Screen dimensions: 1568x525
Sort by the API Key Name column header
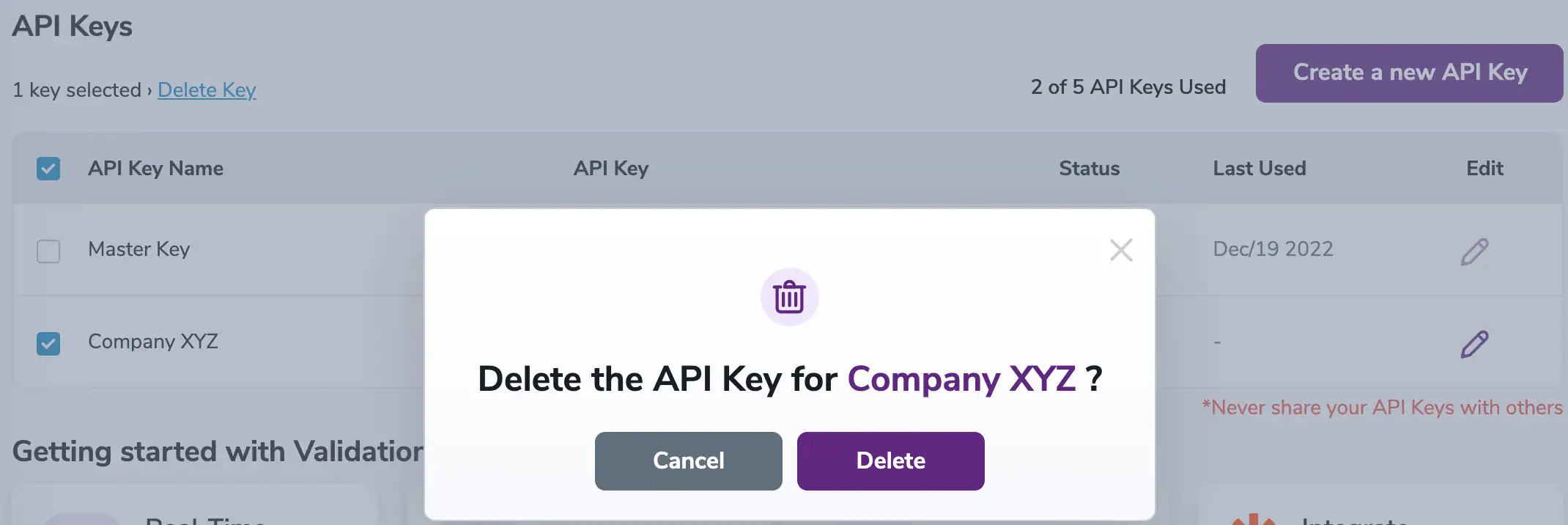(155, 169)
